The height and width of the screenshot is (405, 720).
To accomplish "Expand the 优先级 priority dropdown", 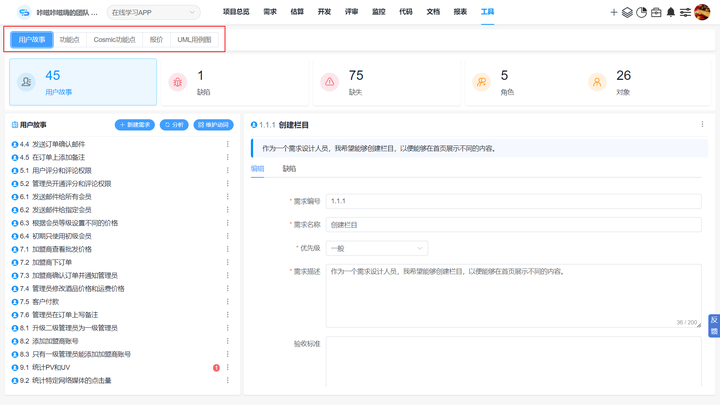I will click(377, 248).
